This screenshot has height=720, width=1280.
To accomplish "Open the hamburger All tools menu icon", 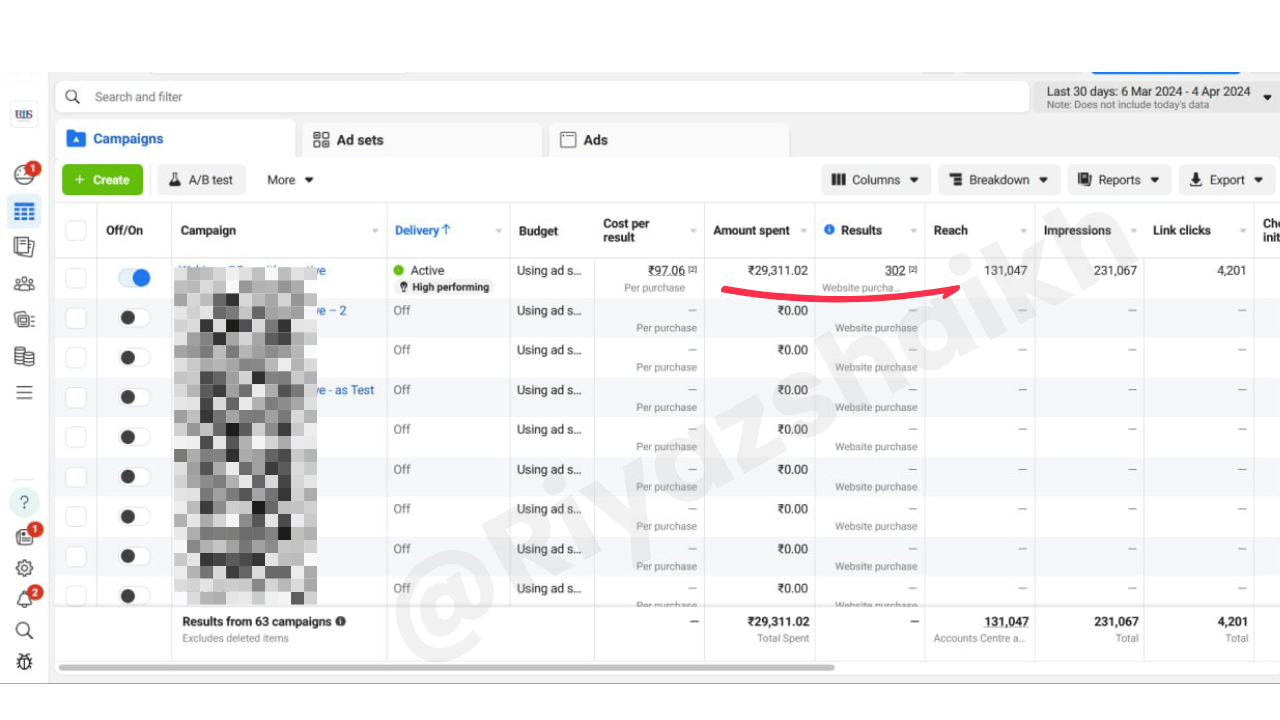I will coord(24,393).
